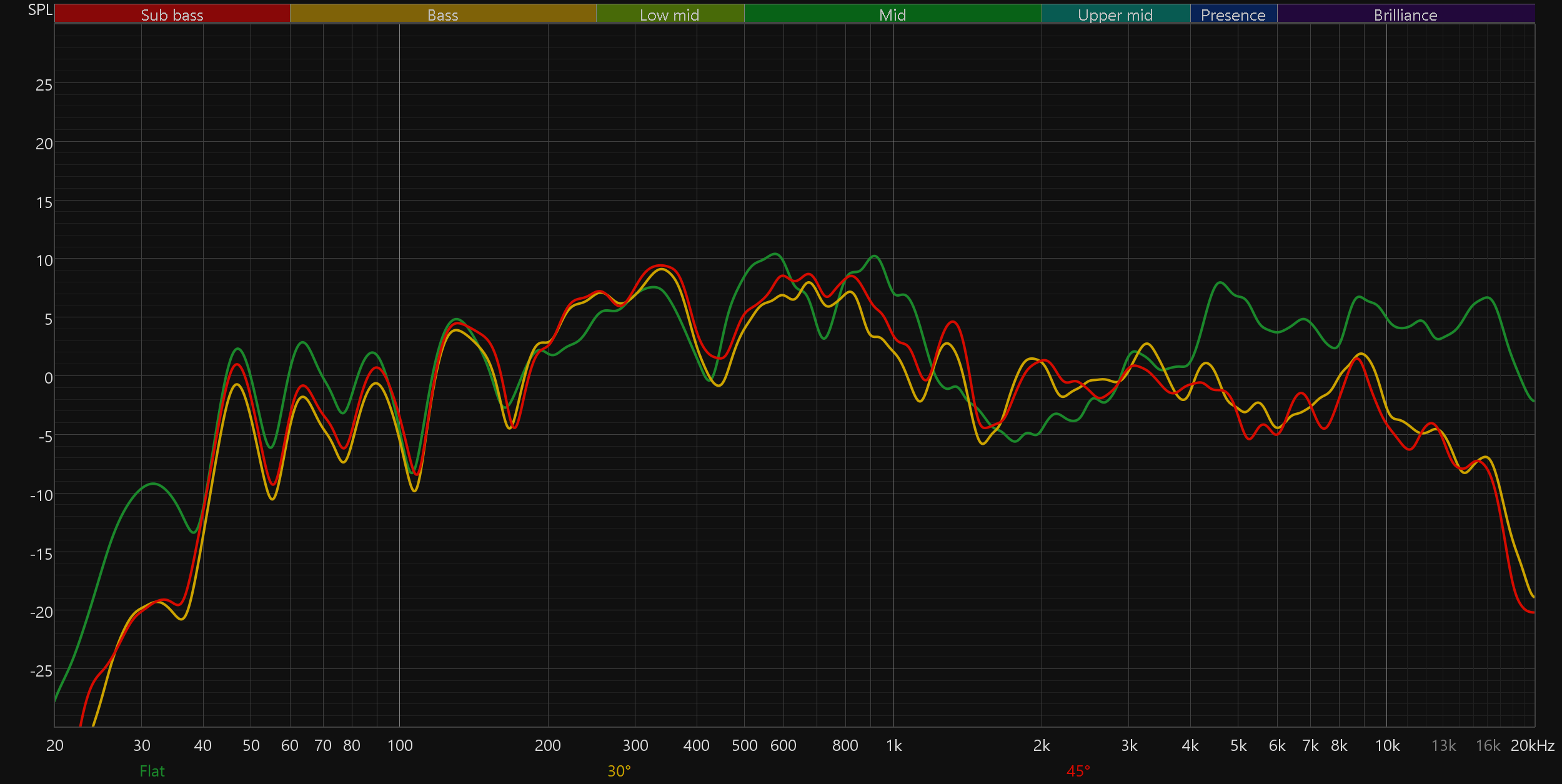Toggle the yellow 30° trace legend
The height and width of the screenshot is (784, 1562).
(x=619, y=771)
